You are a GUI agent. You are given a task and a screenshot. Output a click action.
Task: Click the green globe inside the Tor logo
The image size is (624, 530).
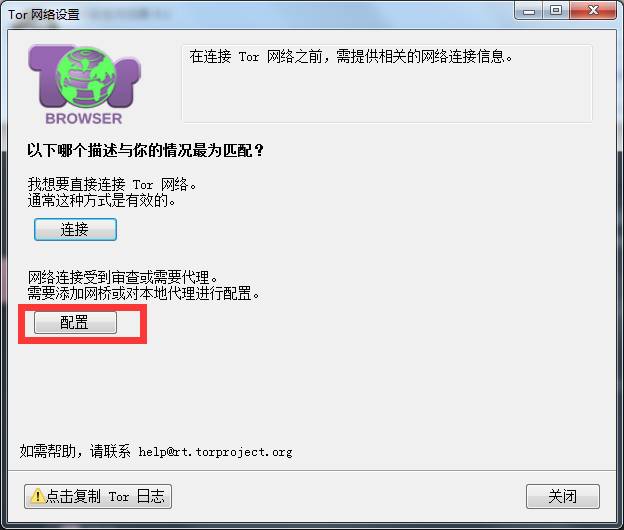click(x=86, y=76)
